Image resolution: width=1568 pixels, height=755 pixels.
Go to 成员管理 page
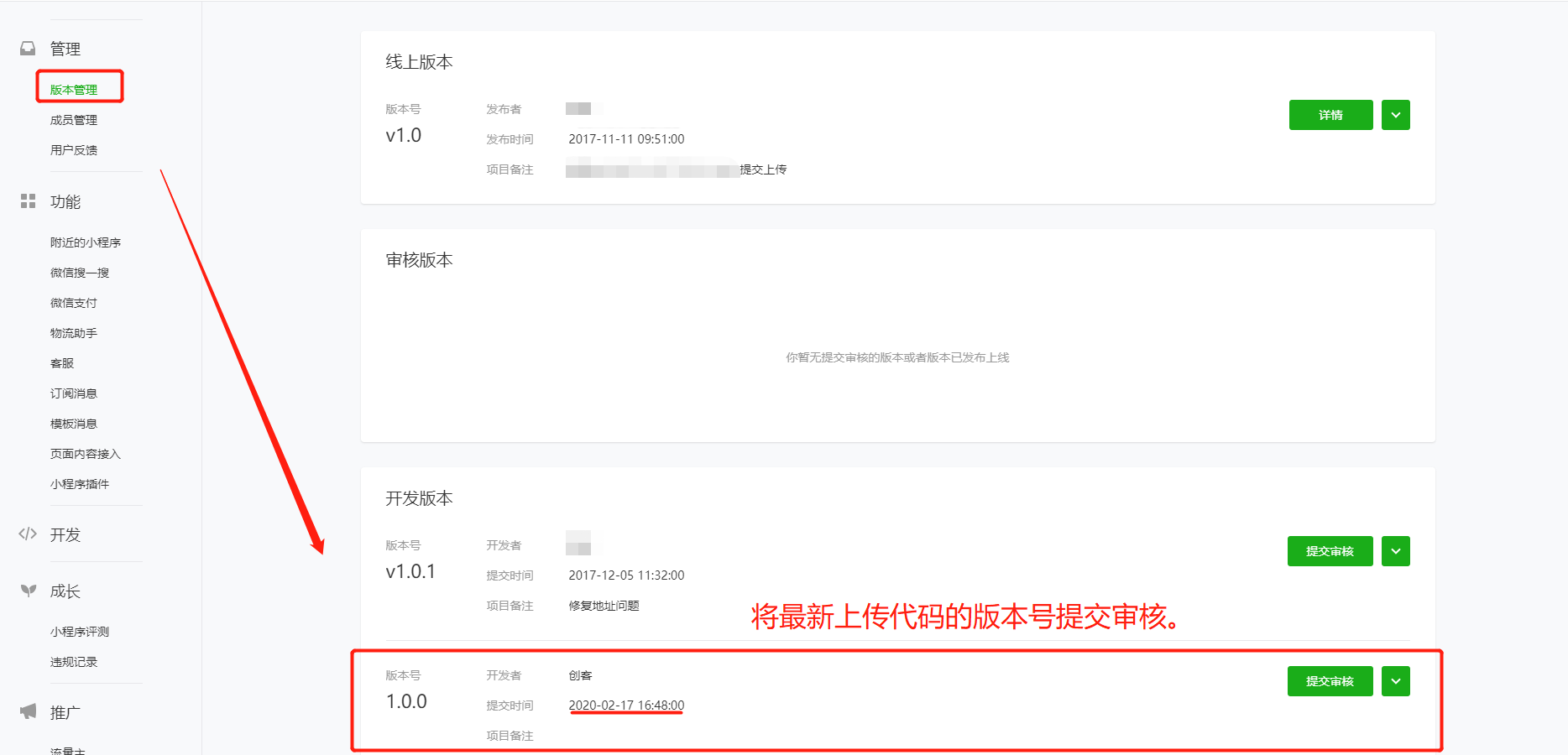click(74, 120)
